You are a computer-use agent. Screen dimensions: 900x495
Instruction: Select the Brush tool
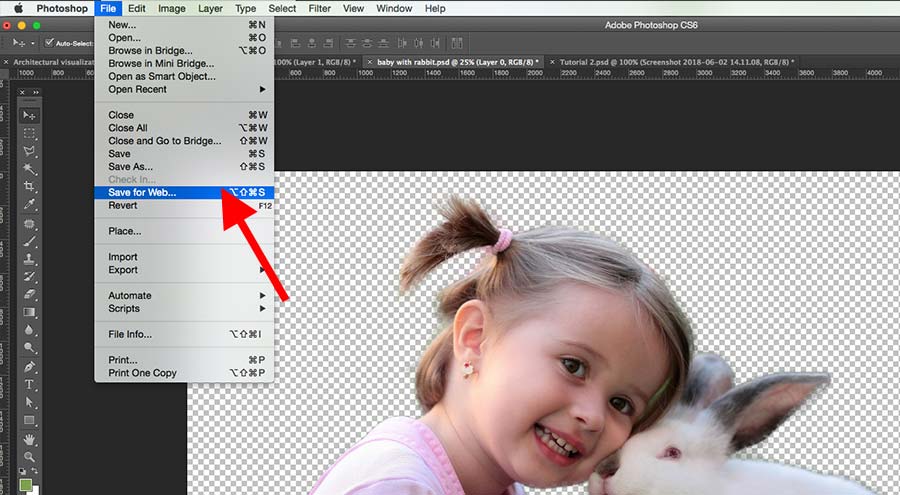coord(29,241)
